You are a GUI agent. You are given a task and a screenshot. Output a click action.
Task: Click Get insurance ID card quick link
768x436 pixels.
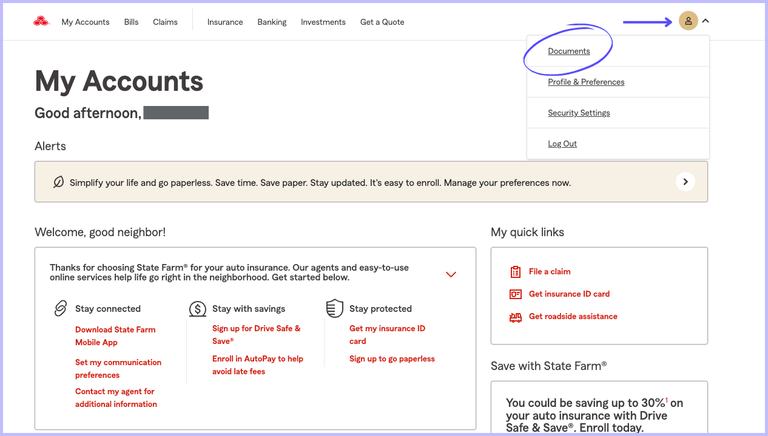[x=569, y=294]
